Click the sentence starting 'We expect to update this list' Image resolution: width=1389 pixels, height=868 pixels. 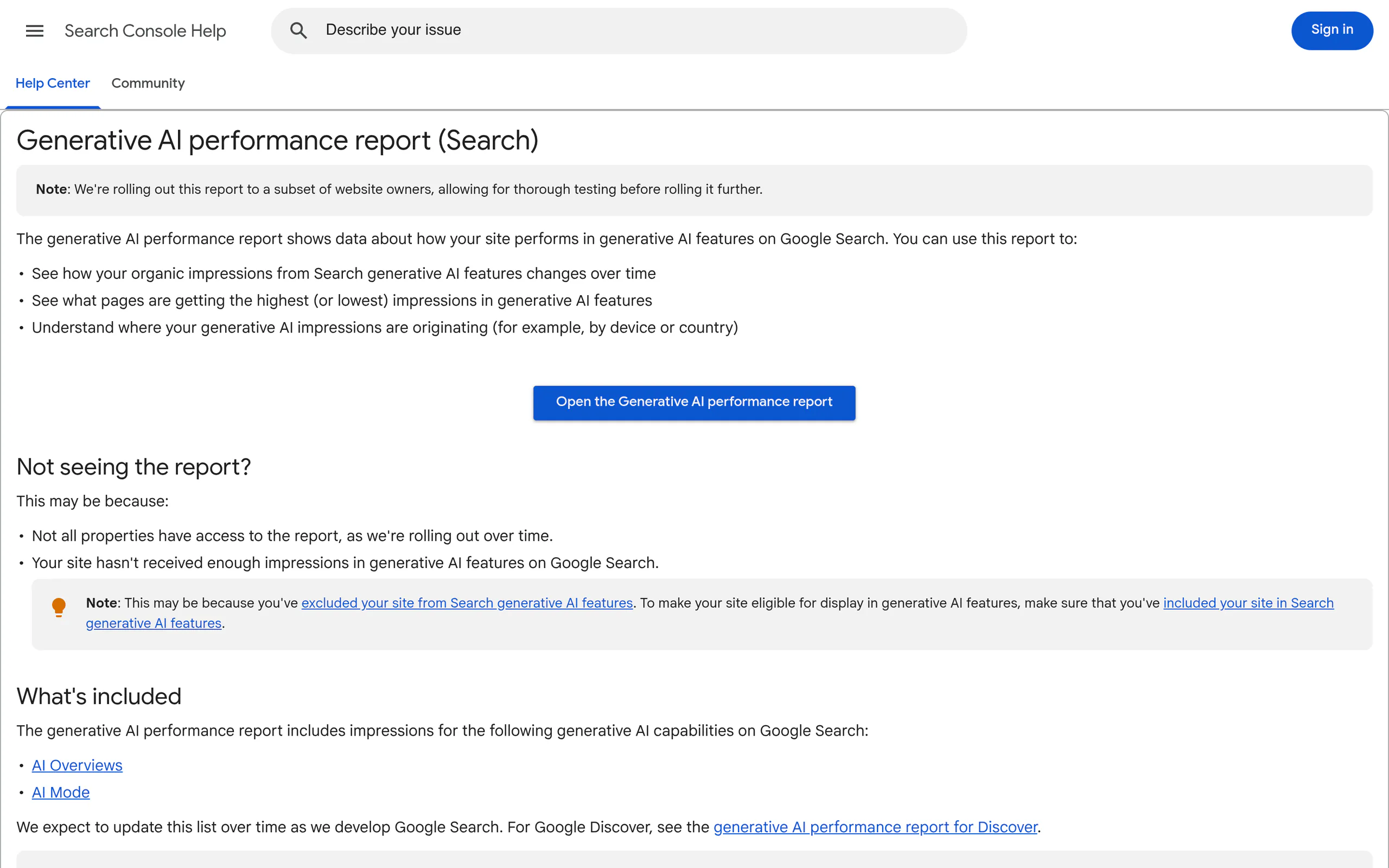click(x=528, y=827)
